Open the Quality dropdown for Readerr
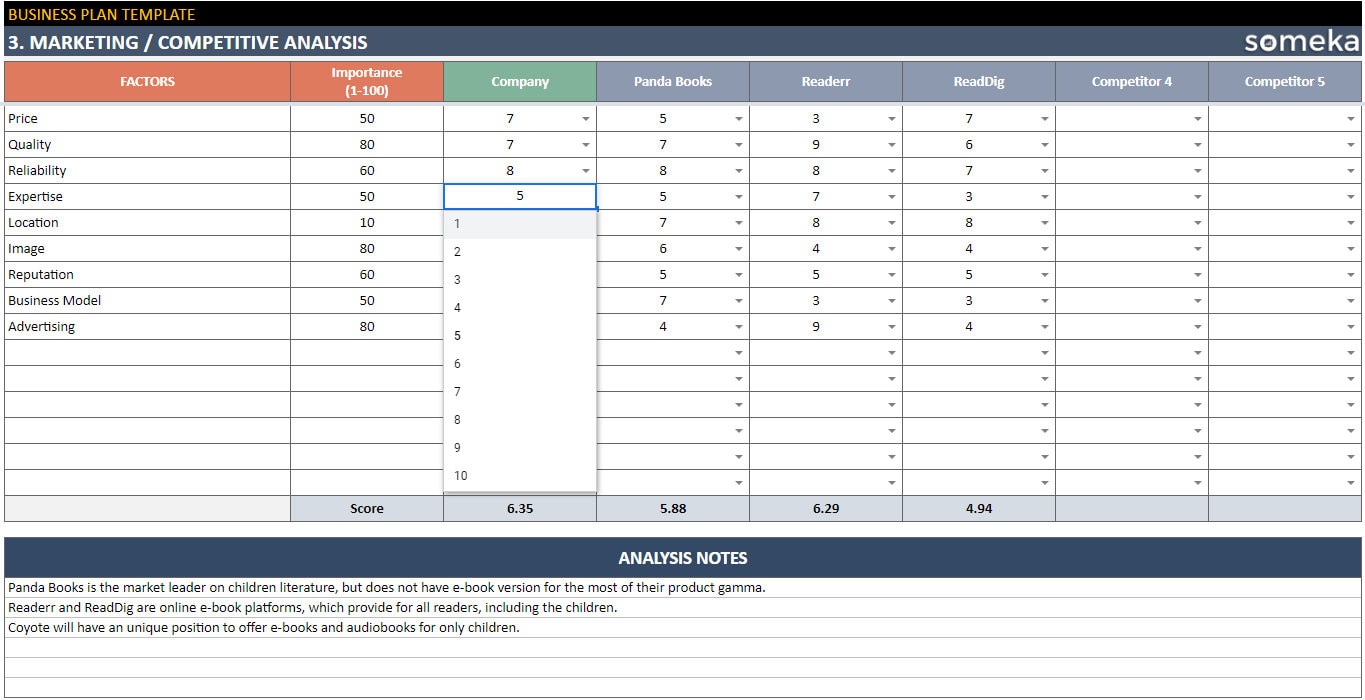Viewport: 1365px width, 700px height. 891,144
